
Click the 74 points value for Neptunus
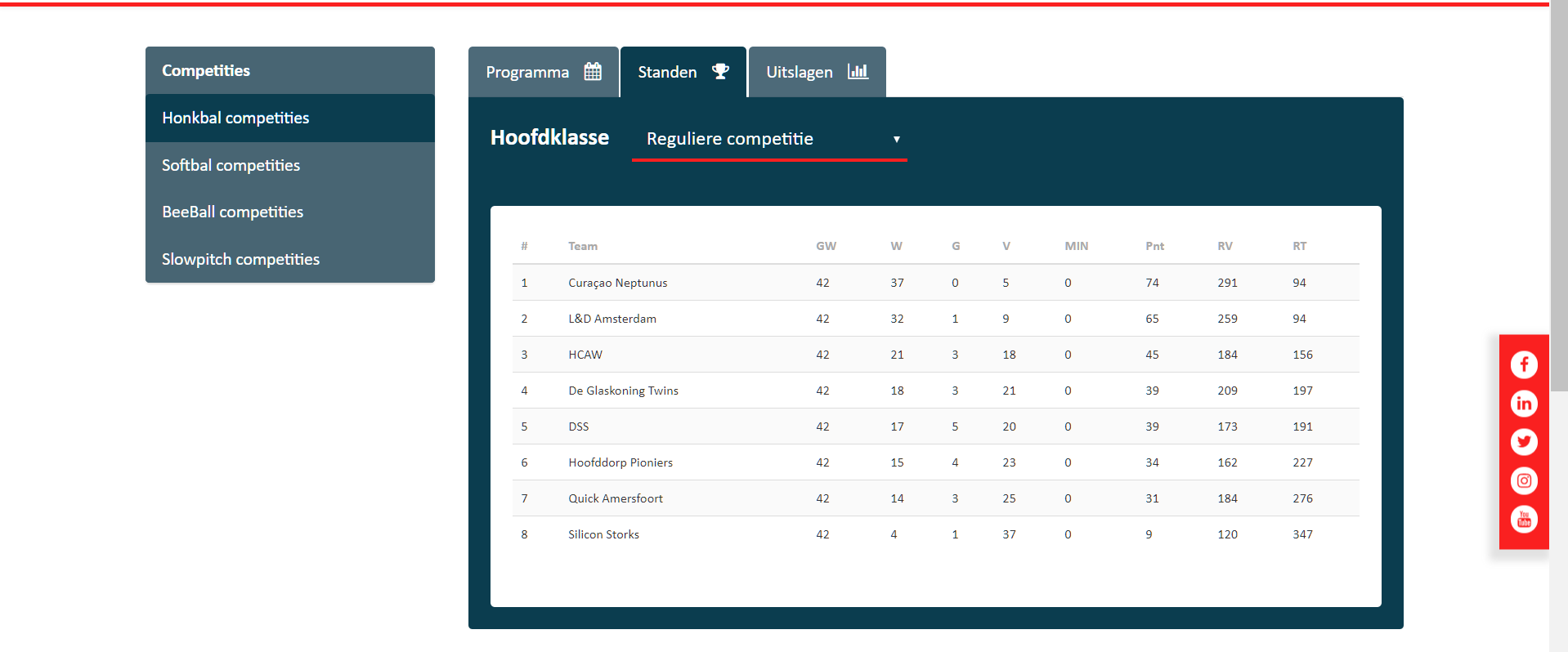1152,283
